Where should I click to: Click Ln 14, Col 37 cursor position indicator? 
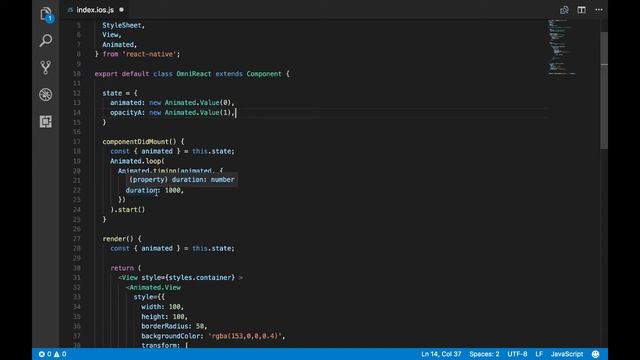point(441,354)
